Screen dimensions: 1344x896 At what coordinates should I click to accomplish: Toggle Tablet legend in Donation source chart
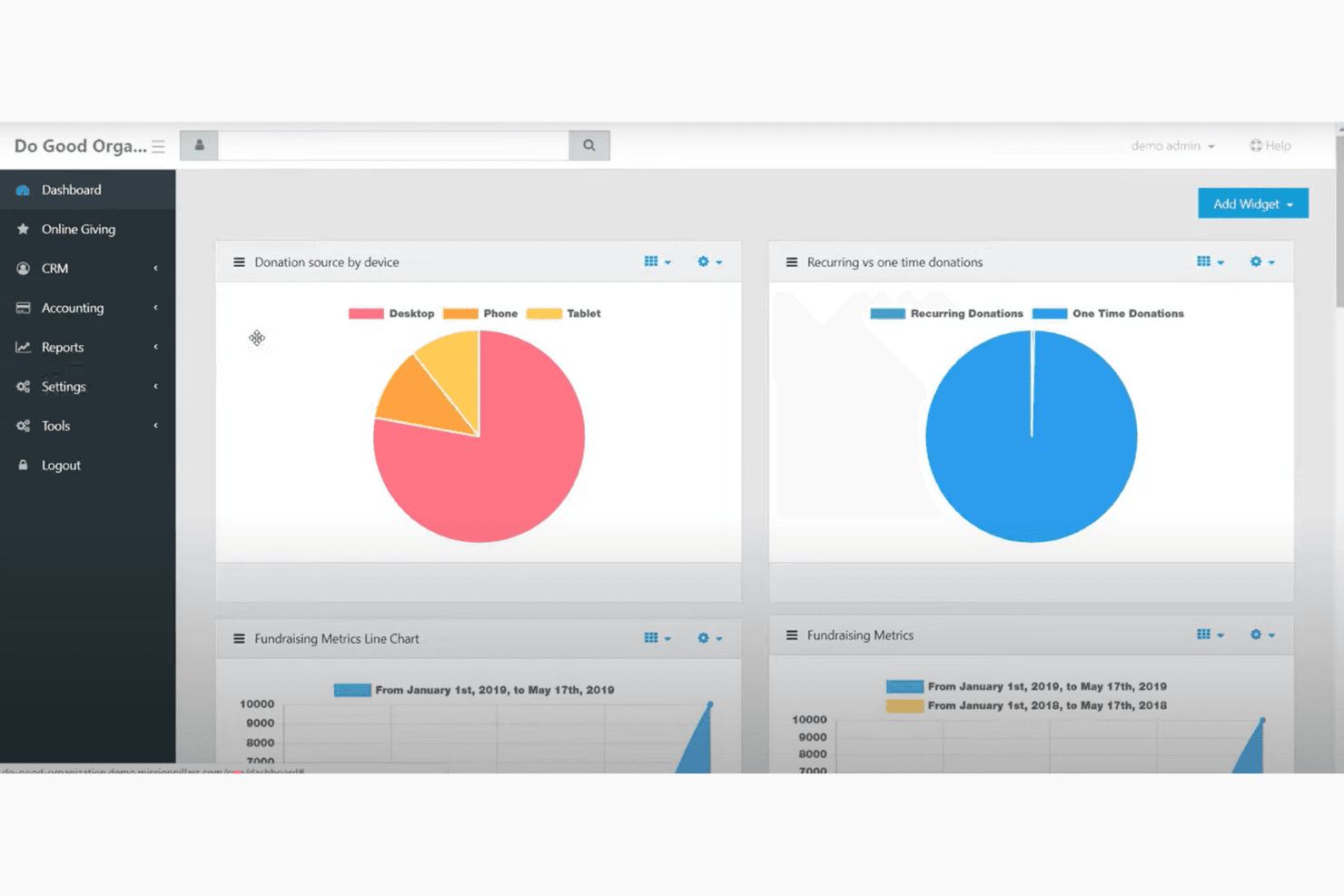[564, 313]
